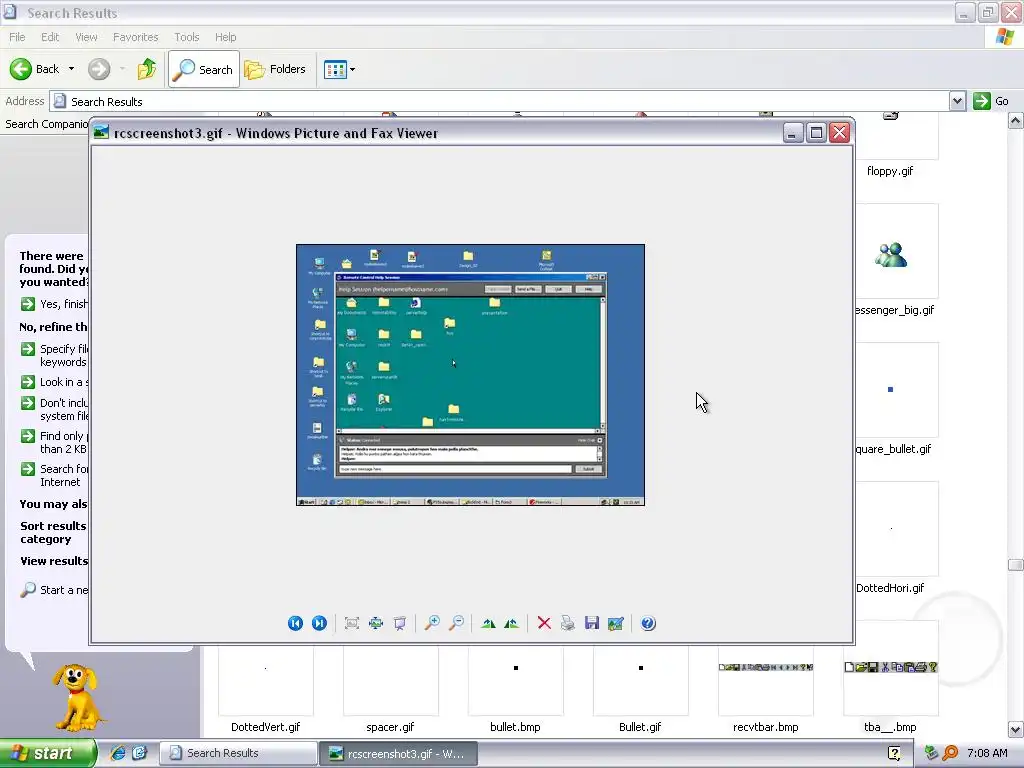Go to next image in Picture Viewer
The image size is (1024, 768).
(x=319, y=623)
